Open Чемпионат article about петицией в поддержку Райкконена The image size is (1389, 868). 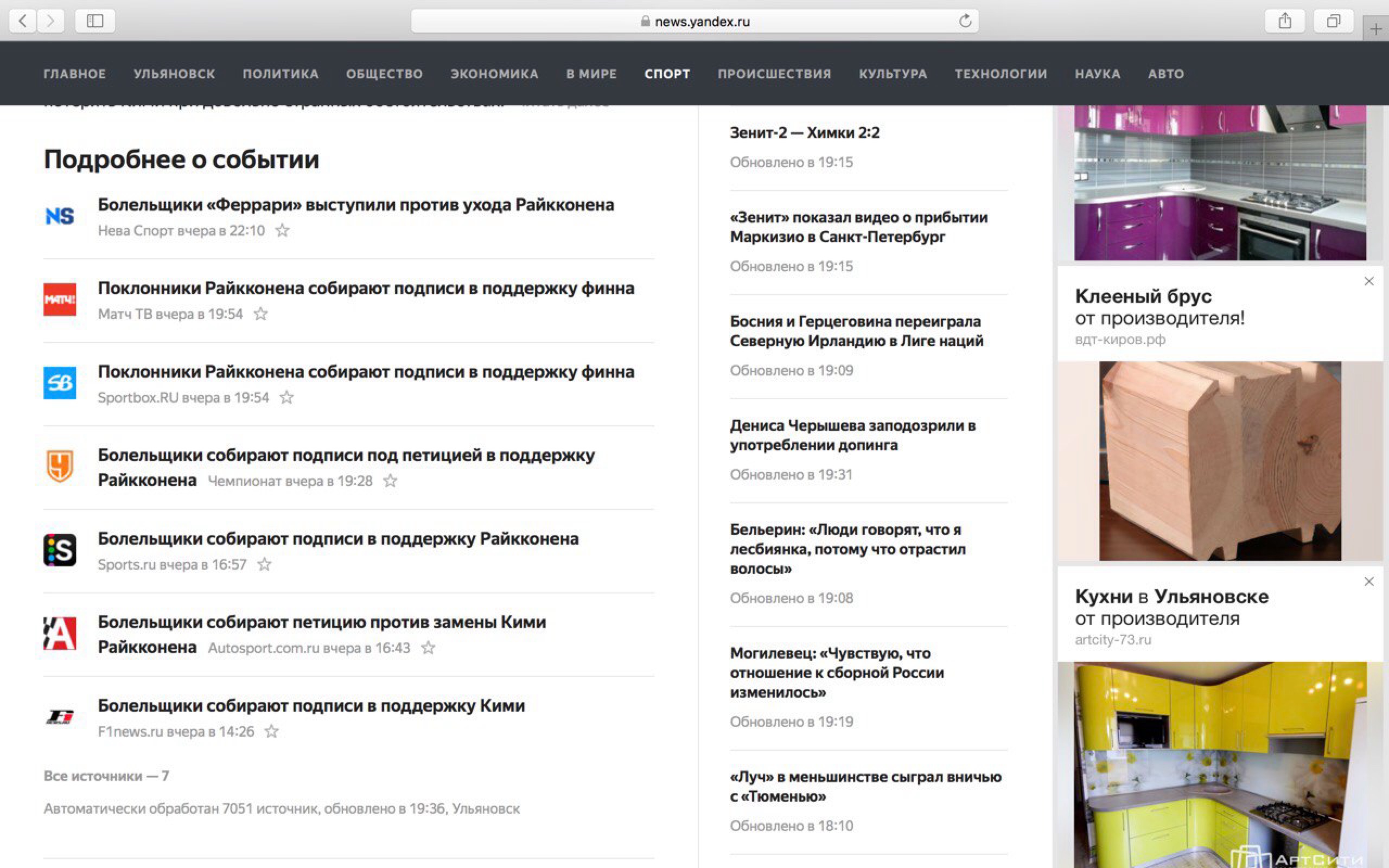tap(346, 467)
